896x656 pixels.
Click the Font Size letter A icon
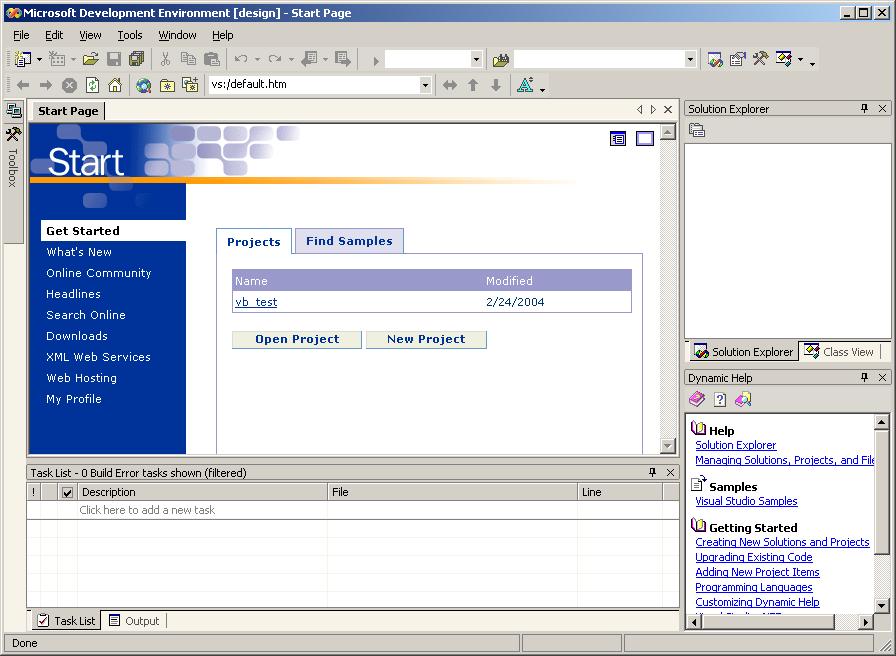[x=525, y=85]
